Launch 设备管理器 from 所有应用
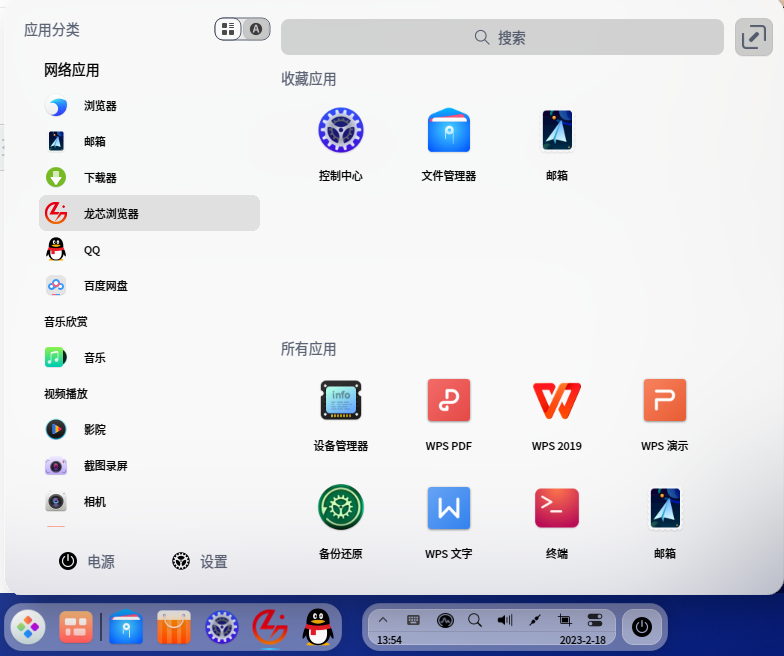 pyautogui.click(x=340, y=415)
